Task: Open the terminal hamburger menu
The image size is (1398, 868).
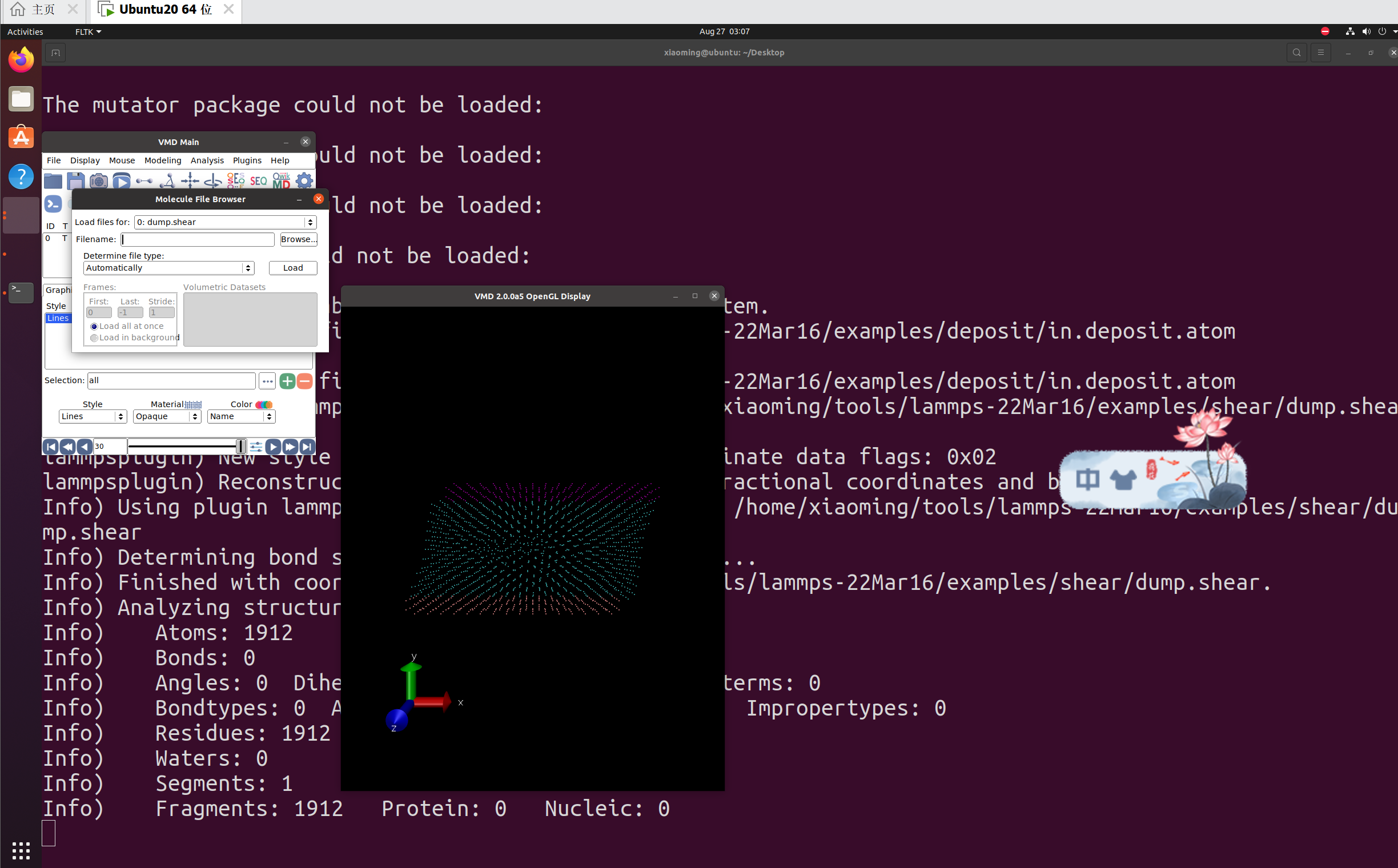Action: [1320, 53]
